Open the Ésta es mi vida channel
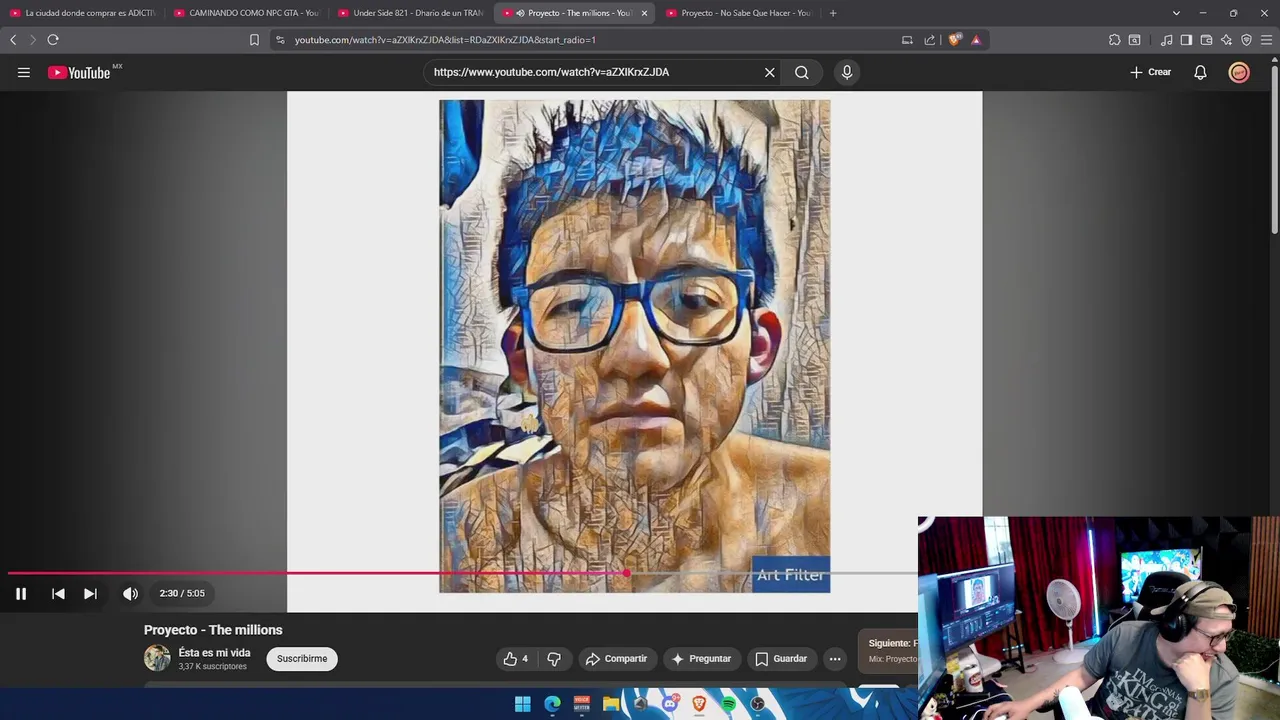This screenshot has height=720, width=1280. click(x=214, y=652)
